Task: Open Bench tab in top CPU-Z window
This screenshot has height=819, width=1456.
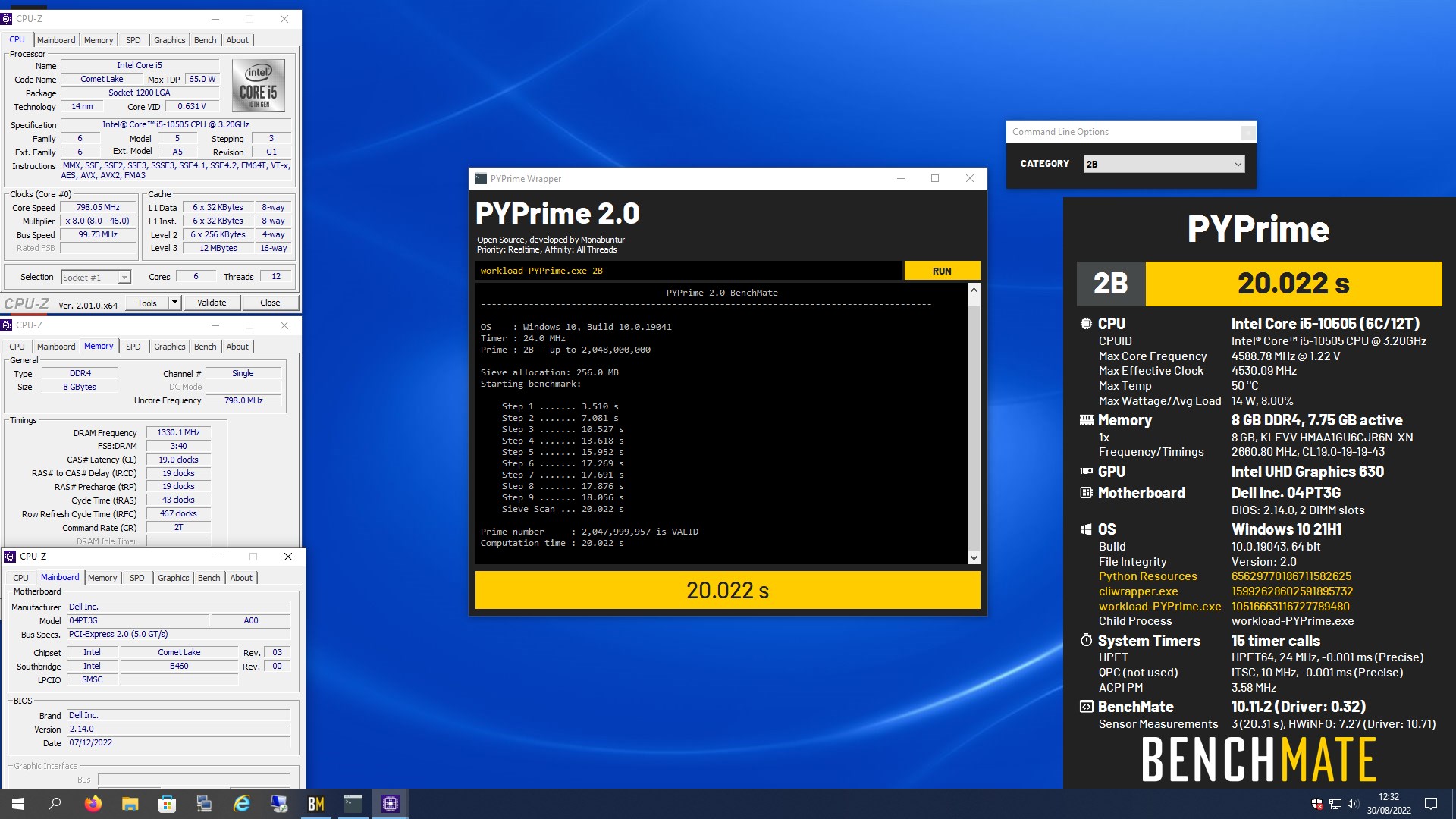Action: point(205,40)
